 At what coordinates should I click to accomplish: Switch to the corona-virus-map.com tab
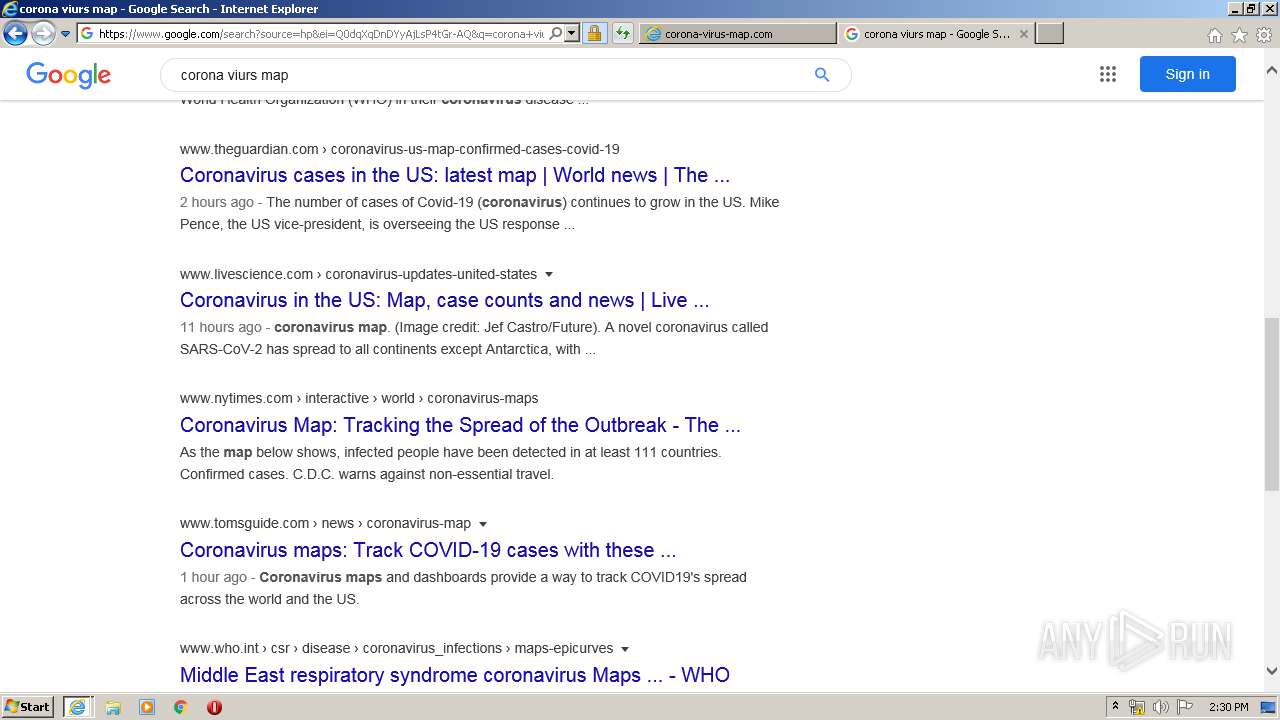[x=738, y=33]
